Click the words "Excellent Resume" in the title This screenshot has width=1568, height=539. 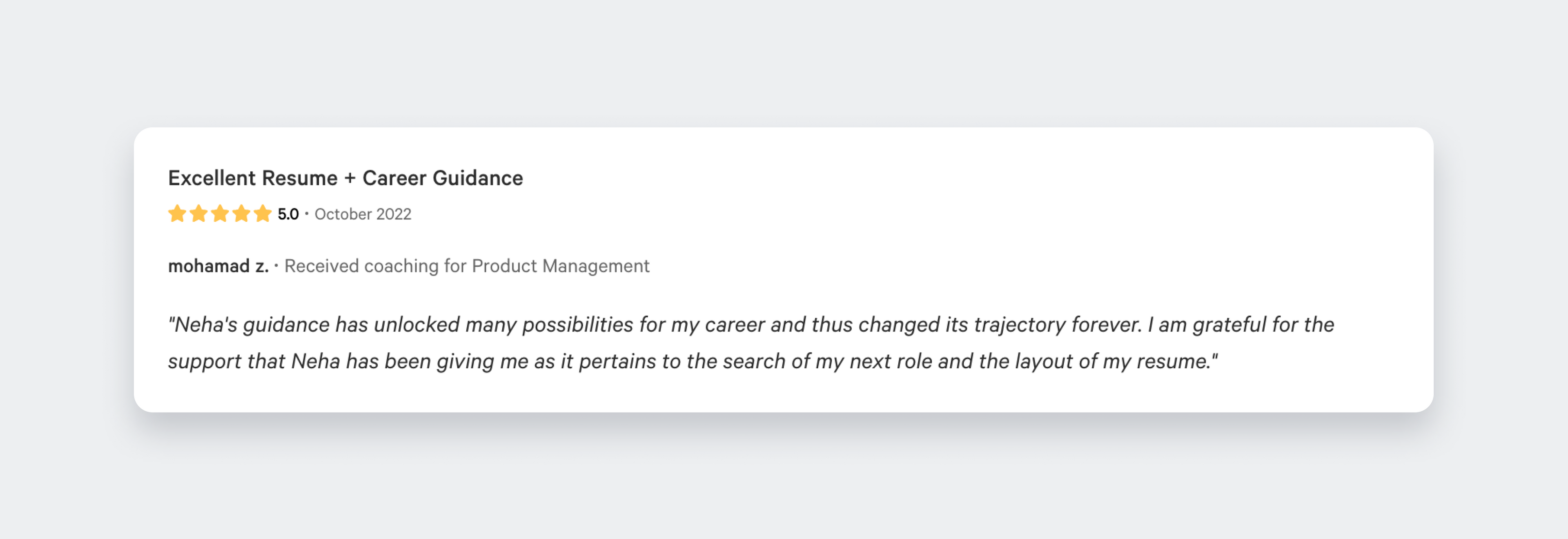(x=253, y=178)
